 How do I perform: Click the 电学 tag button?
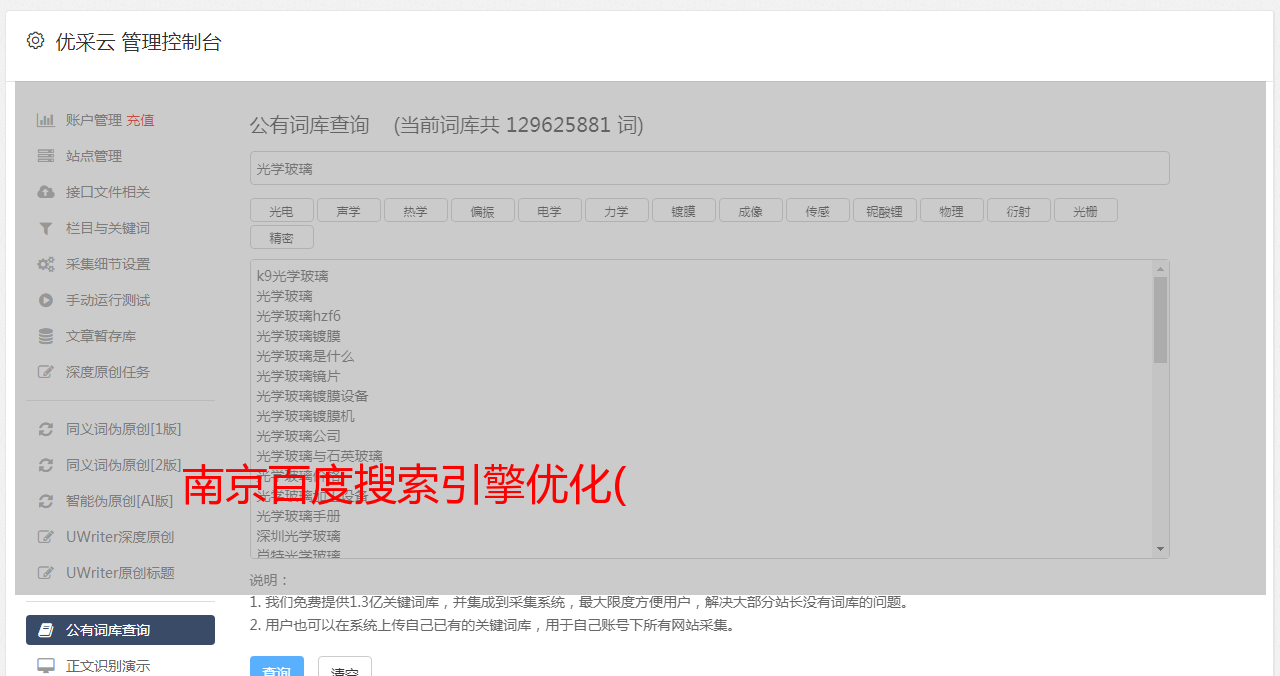(549, 210)
